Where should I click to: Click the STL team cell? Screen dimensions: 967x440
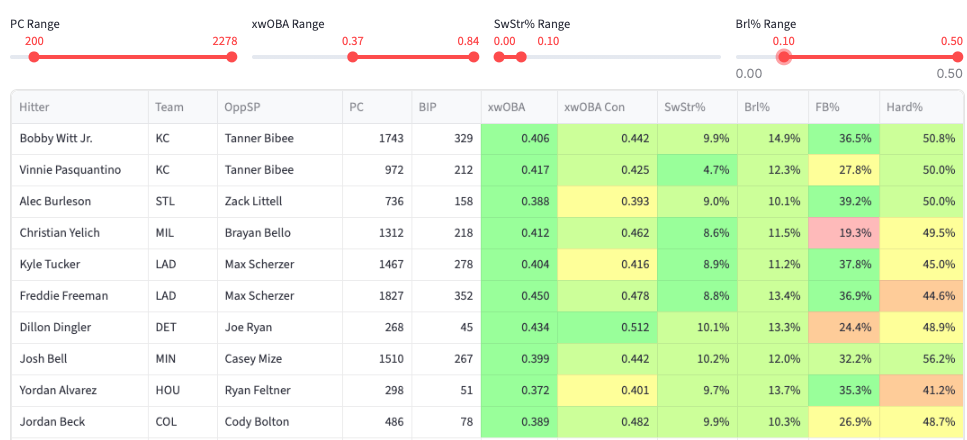183,202
